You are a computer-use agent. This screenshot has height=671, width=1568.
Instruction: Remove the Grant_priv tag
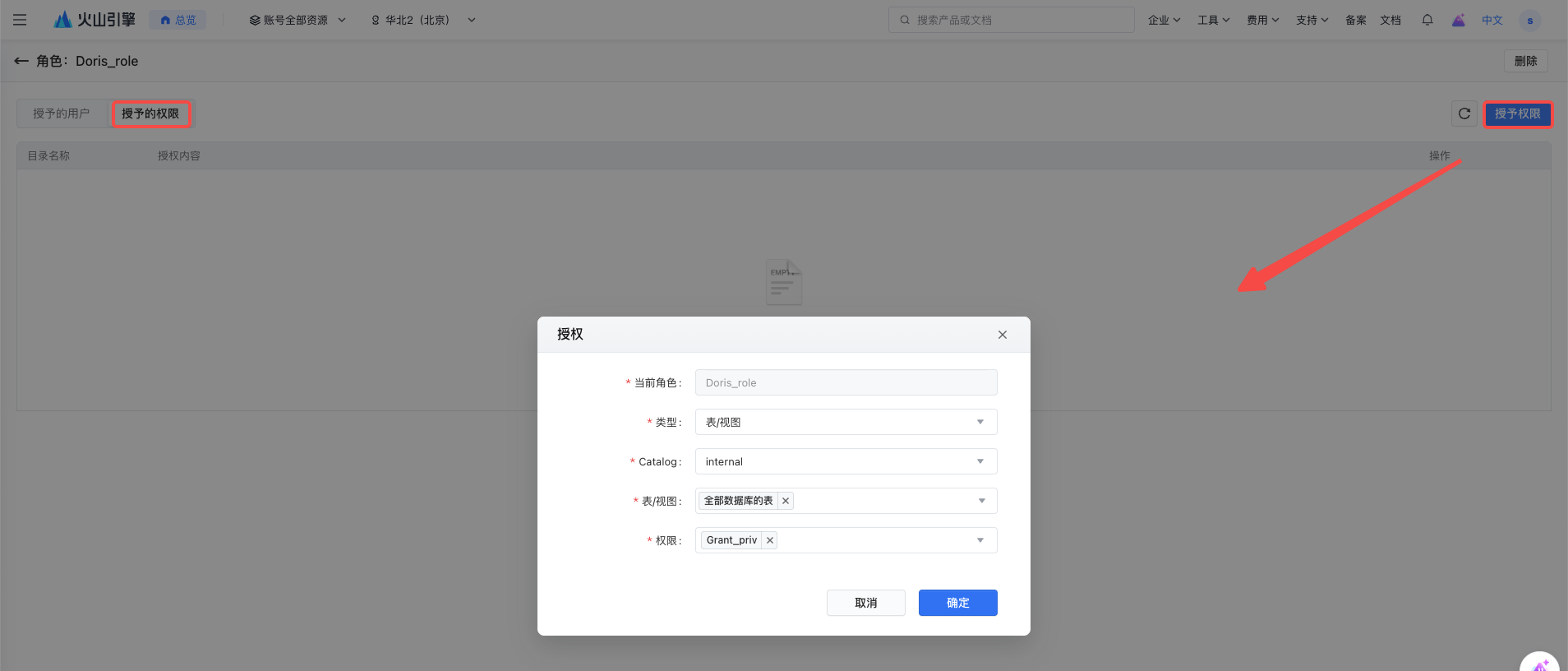770,540
